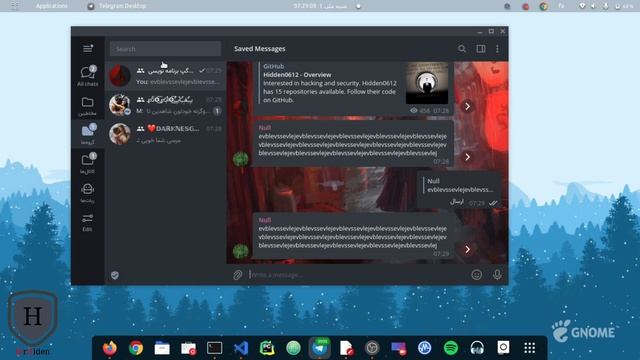Screen dimensions: 640x360
Task: Open the fourth chat folder with badge 1
Action: point(88,164)
